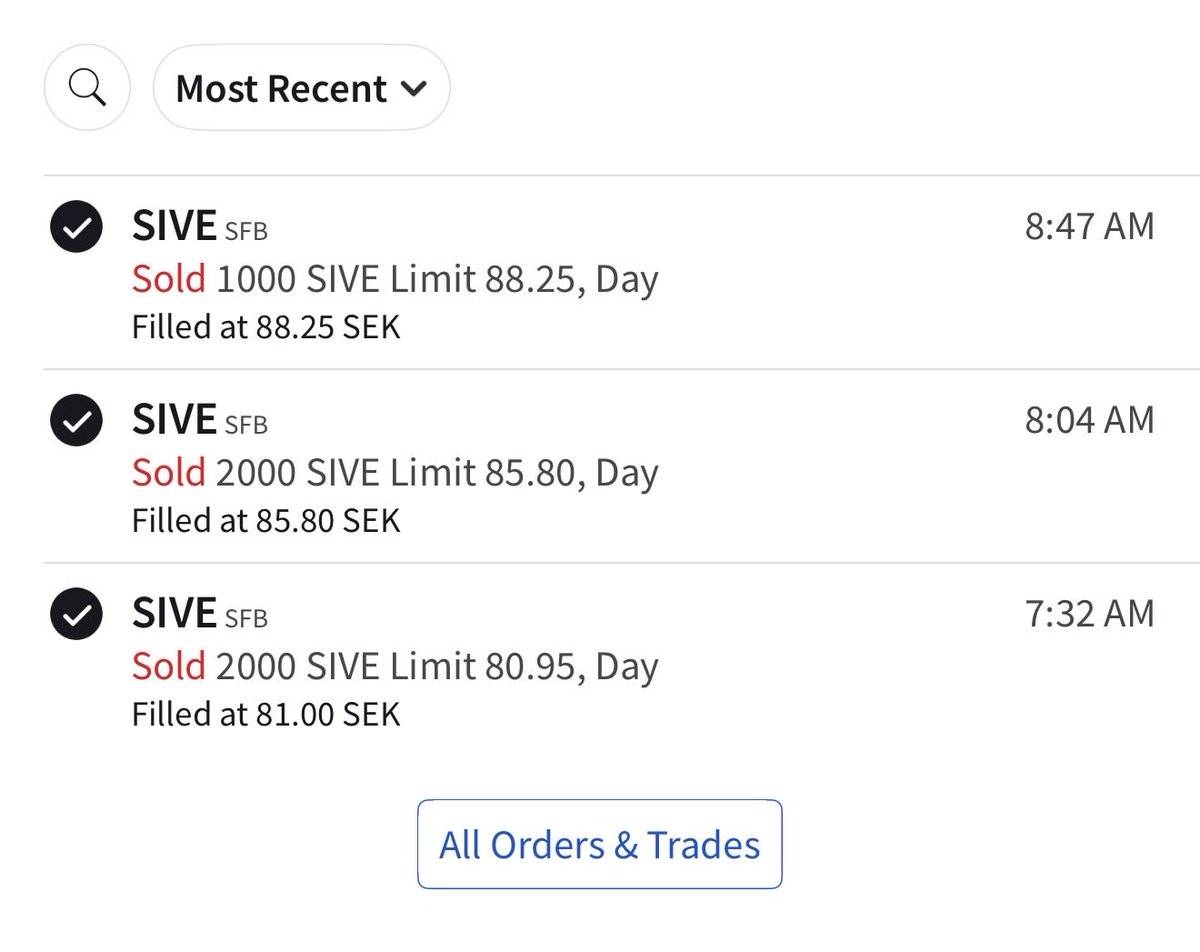Select the SIVE ticker in the 7:32 AM order
1200x952 pixels.
174,613
